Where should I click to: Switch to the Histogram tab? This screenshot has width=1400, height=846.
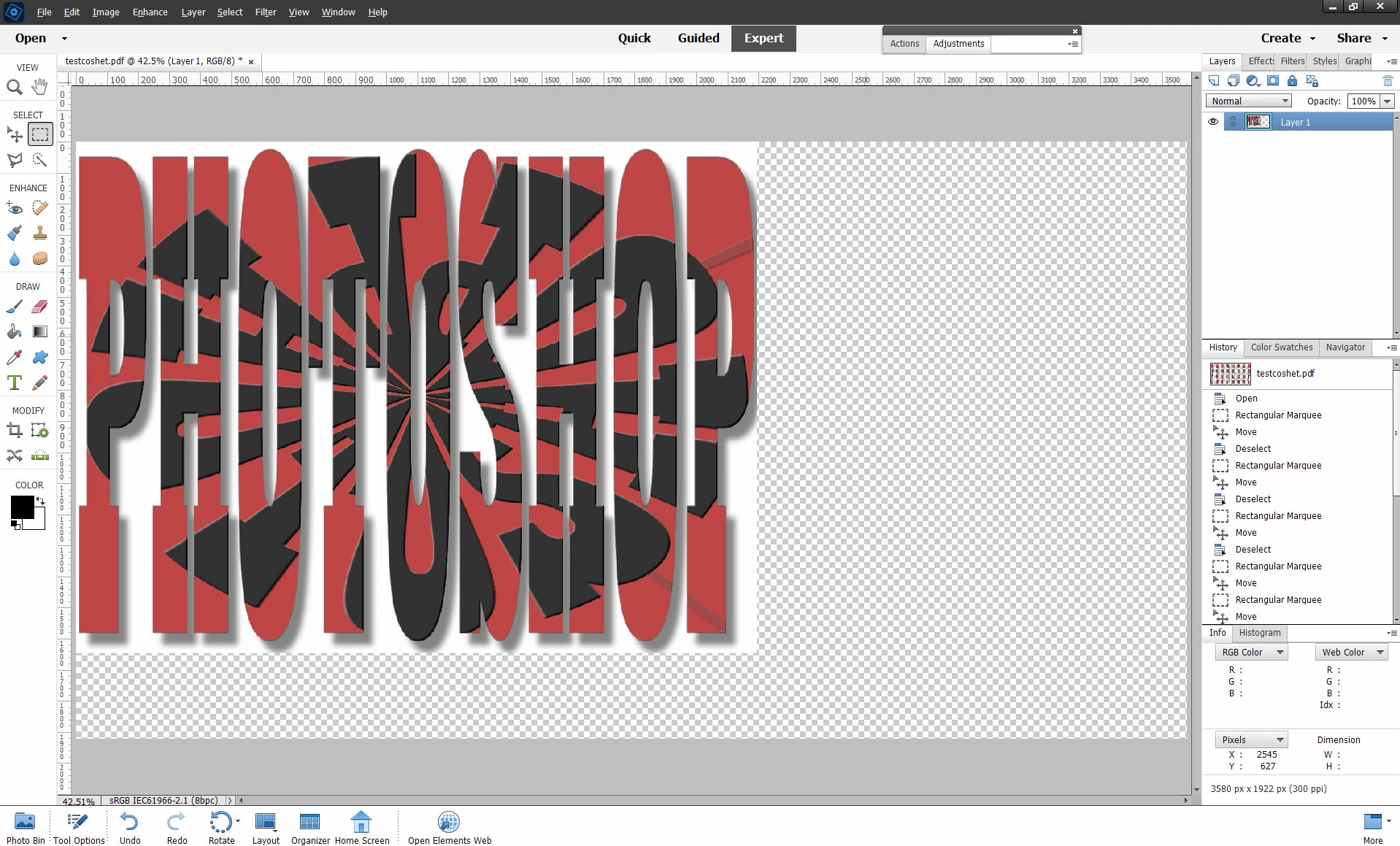tap(1259, 633)
